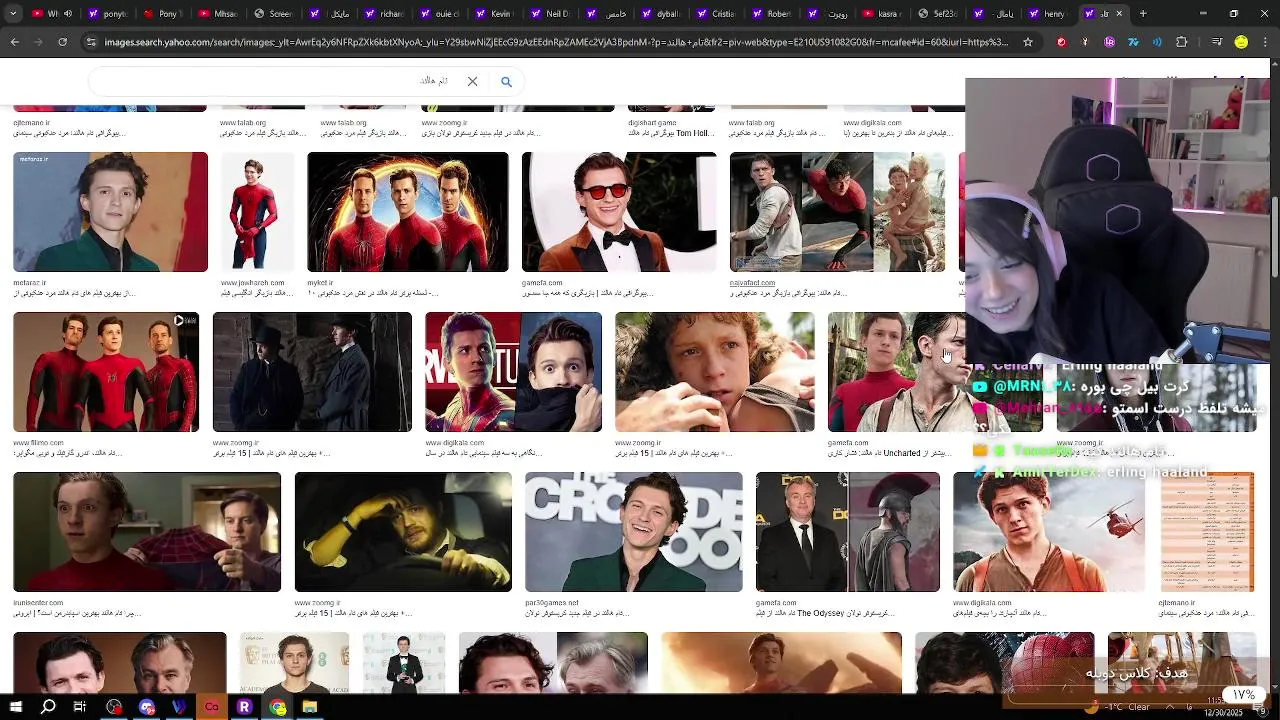
Task: Open Windows taskbar search
Action: (x=48, y=707)
